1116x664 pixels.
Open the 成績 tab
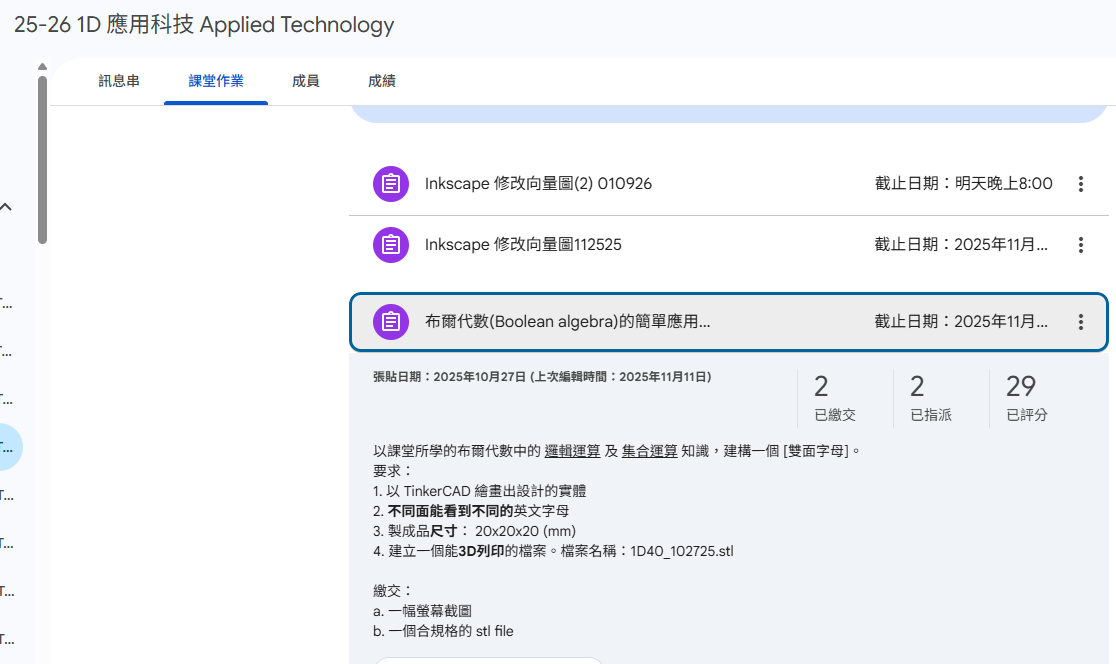coord(382,81)
